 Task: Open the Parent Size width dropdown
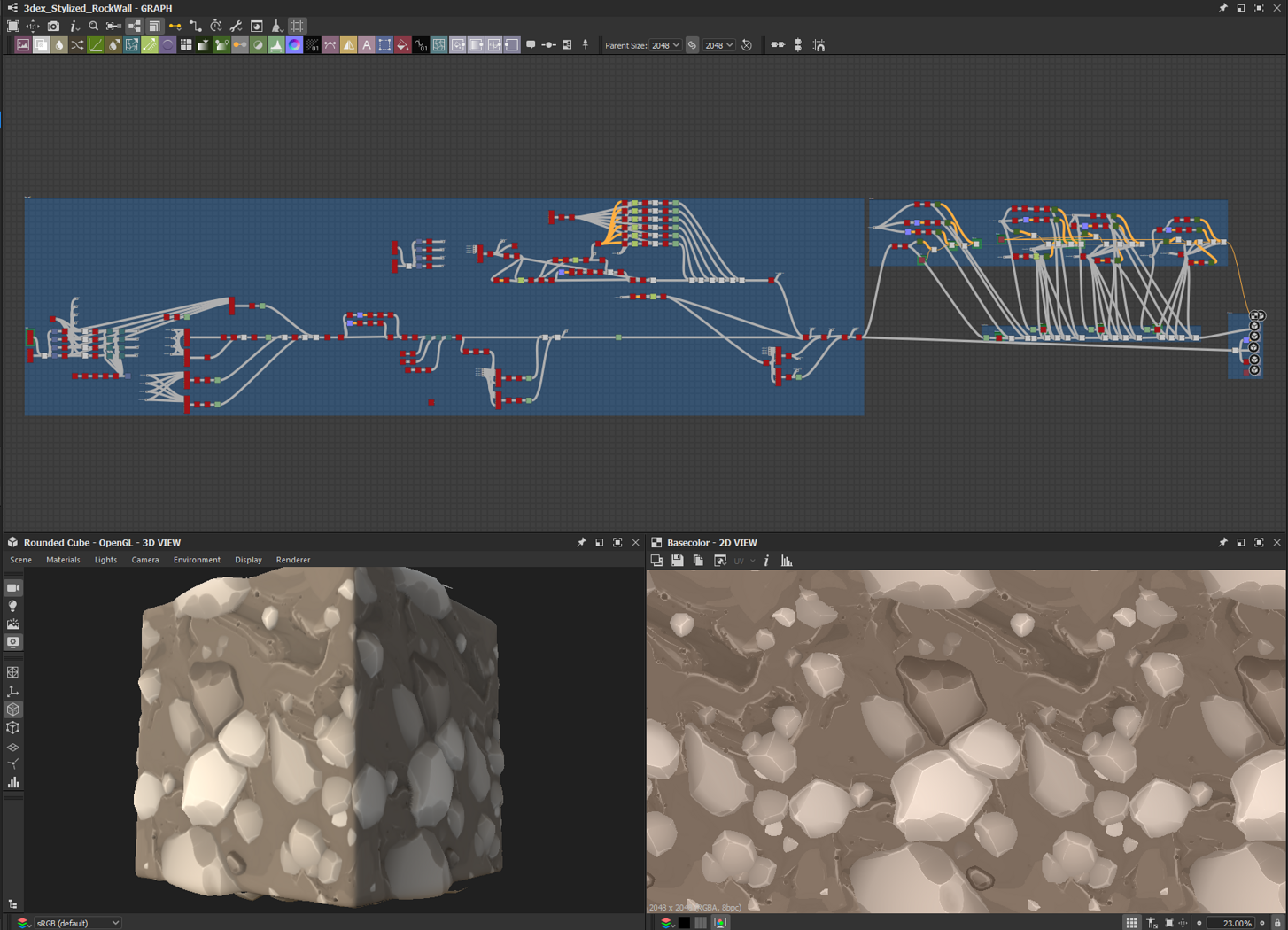tap(665, 45)
